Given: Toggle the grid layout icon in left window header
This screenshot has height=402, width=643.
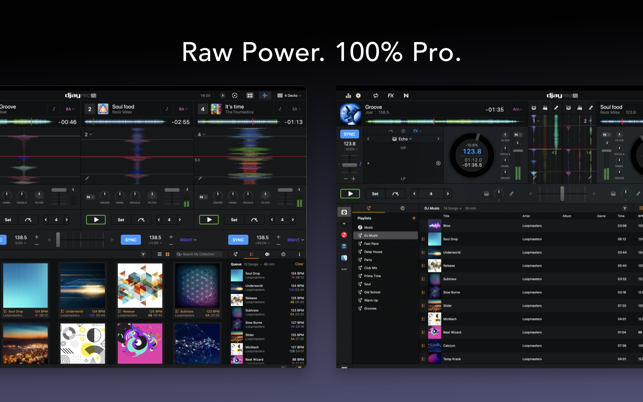Looking at the screenshot, I should coord(249,96).
